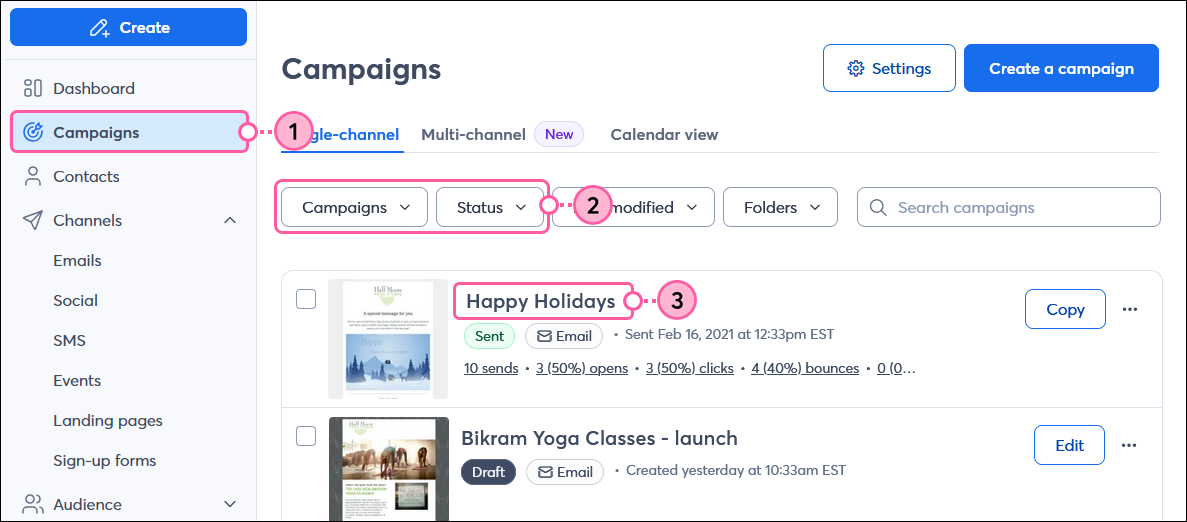The image size is (1187, 522).
Task: Collapse the Channels section chevron
Action: pos(230,220)
